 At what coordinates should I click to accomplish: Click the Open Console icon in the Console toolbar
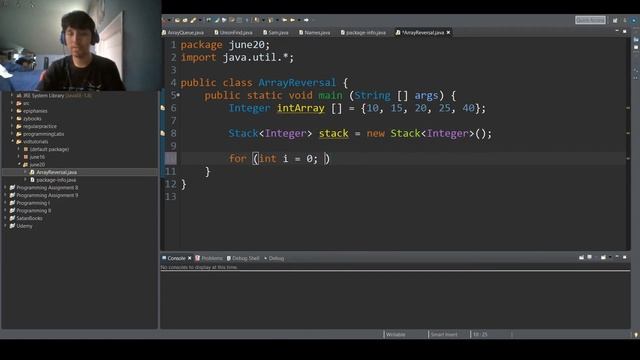click(x=603, y=258)
